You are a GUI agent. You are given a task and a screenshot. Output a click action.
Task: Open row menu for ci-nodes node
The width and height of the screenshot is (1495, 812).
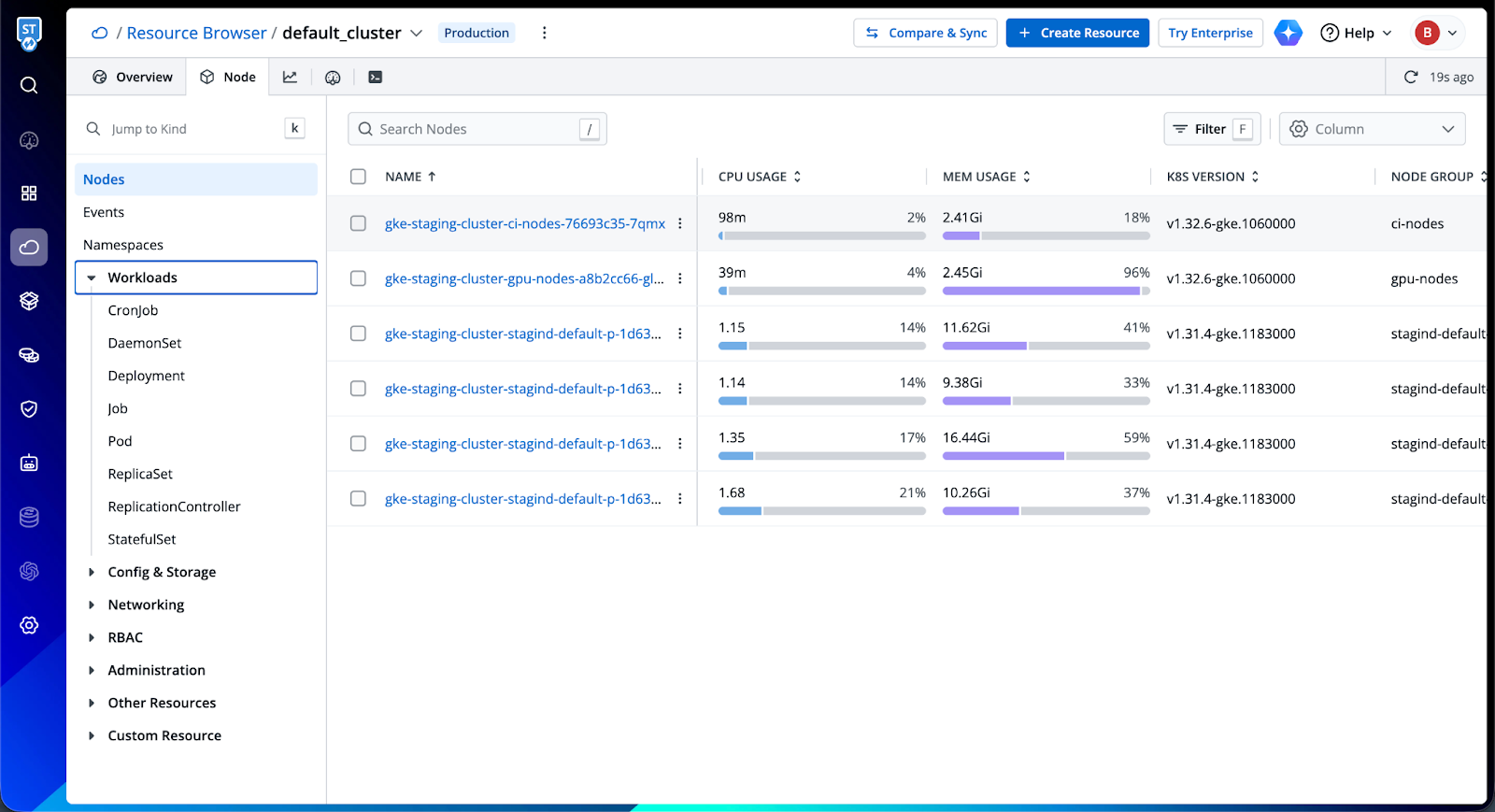point(680,223)
